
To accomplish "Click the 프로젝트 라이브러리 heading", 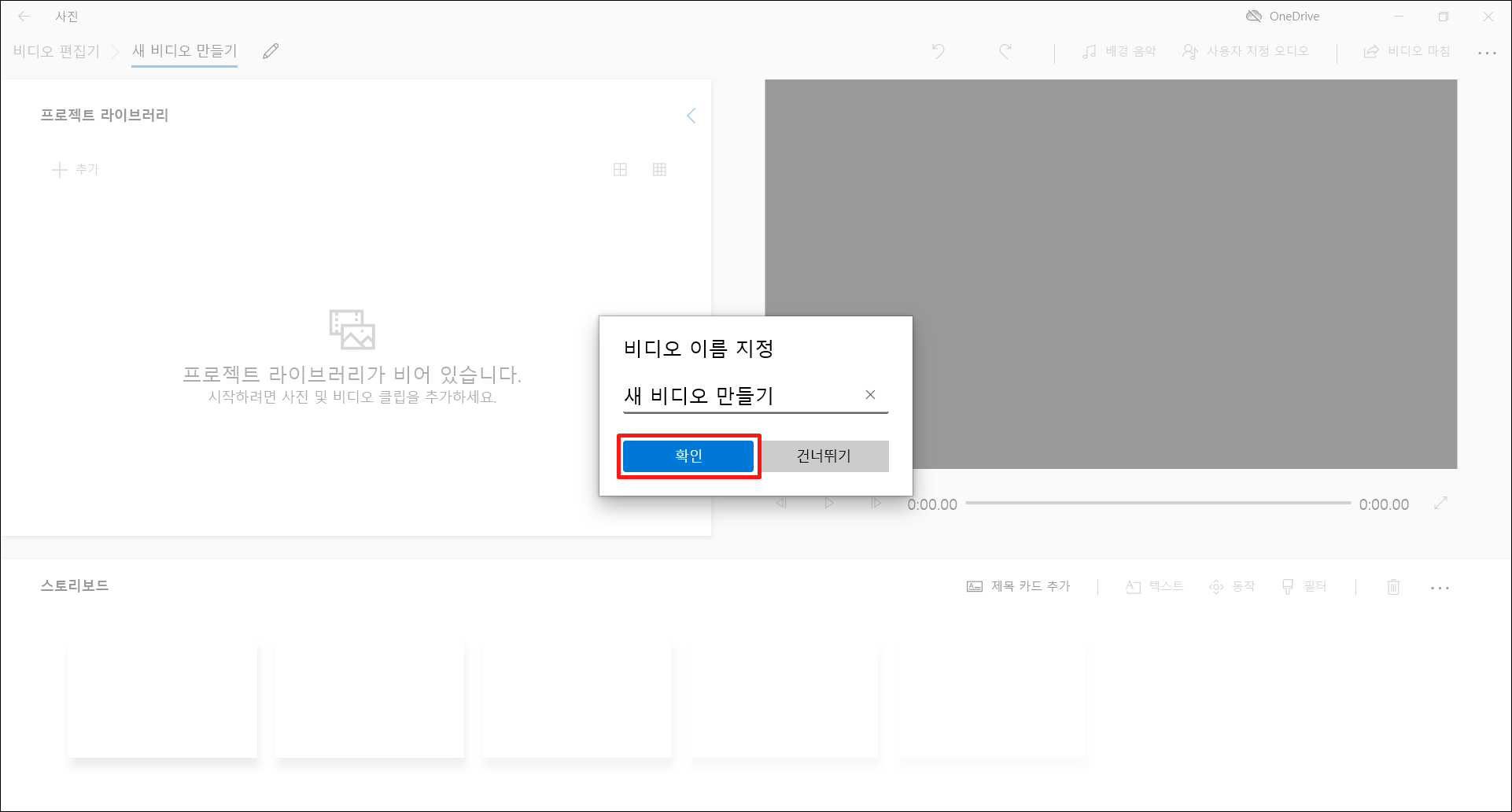I will coord(105,115).
